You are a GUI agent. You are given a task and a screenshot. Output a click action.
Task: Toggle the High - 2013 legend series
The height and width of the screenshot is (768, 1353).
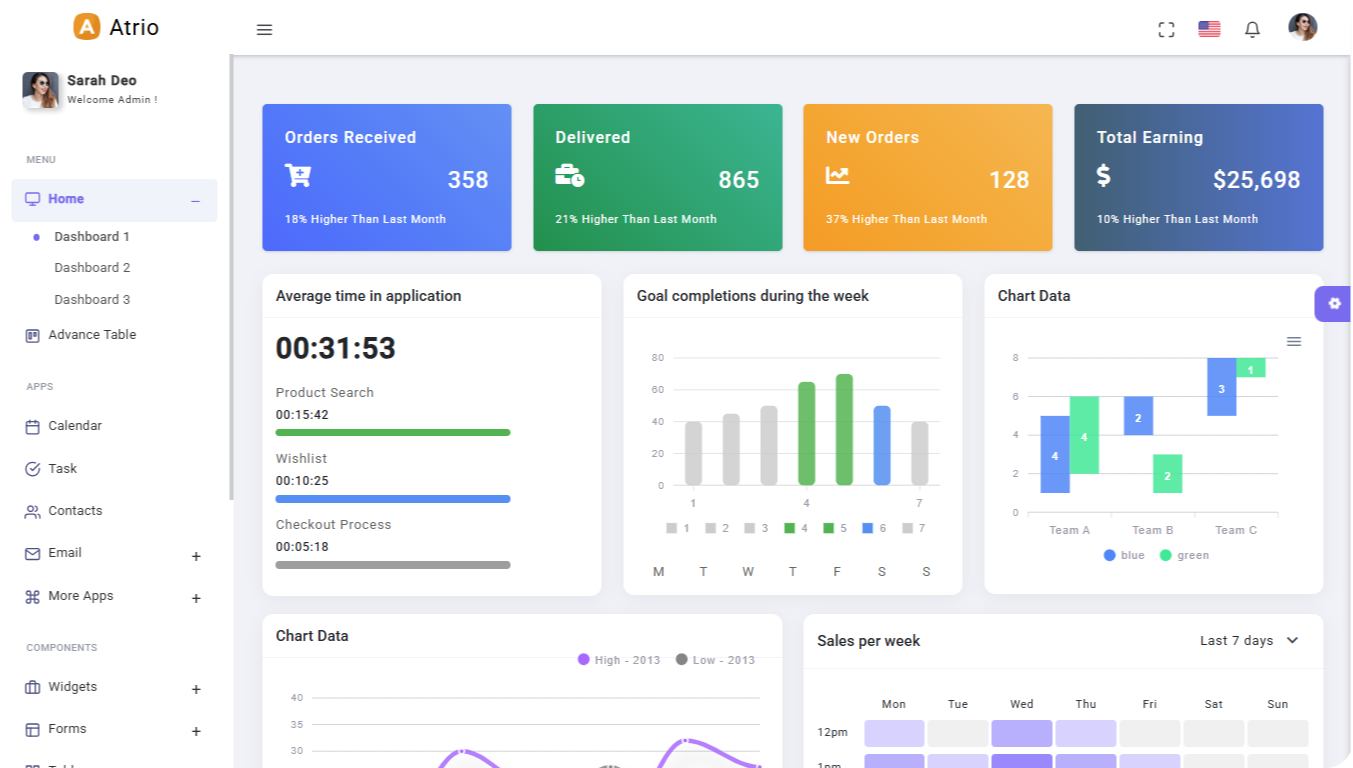tap(619, 660)
